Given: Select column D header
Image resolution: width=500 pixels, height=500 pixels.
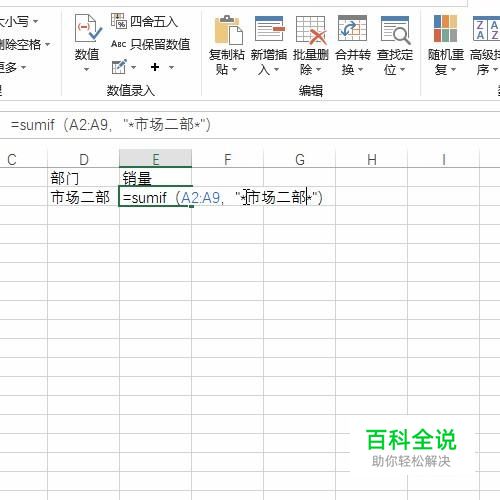Looking at the screenshot, I should pos(84,159).
